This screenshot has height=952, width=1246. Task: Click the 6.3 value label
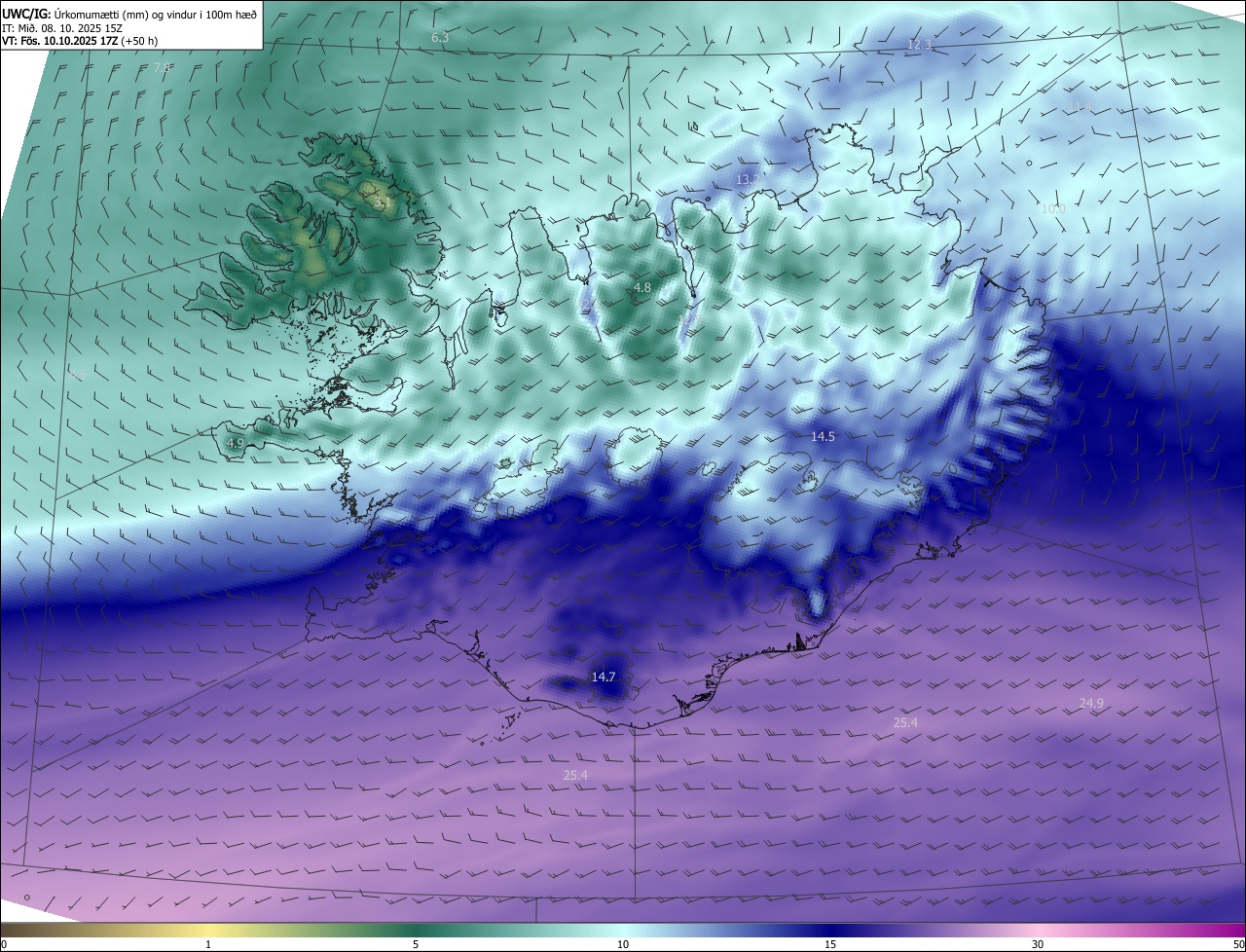tap(440, 37)
